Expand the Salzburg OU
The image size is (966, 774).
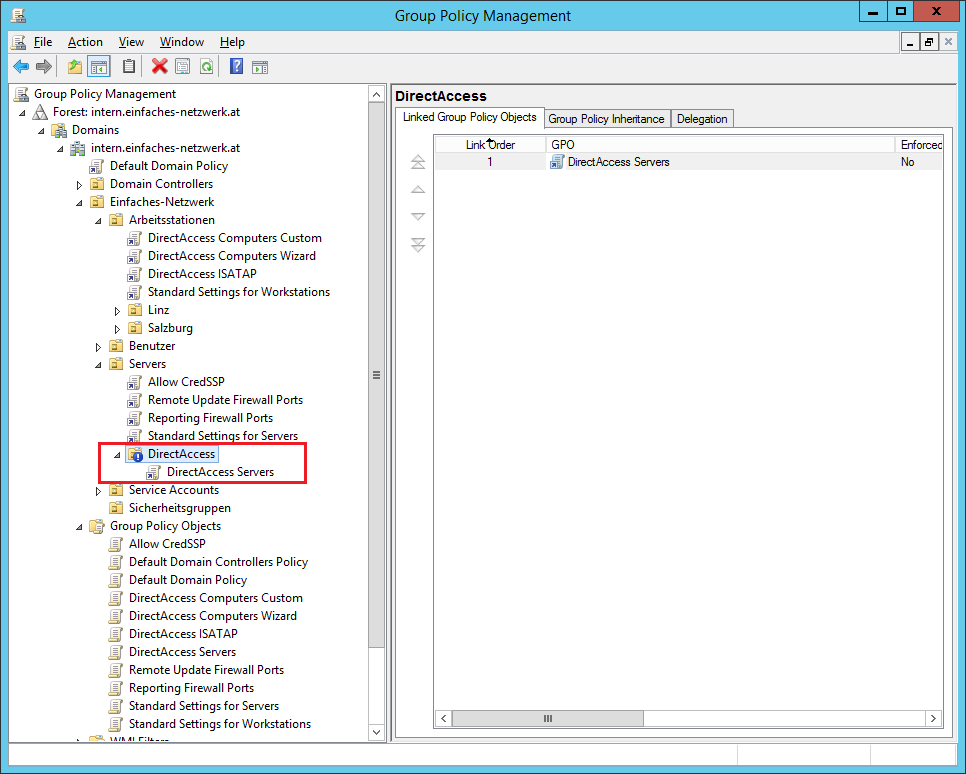tap(117, 328)
